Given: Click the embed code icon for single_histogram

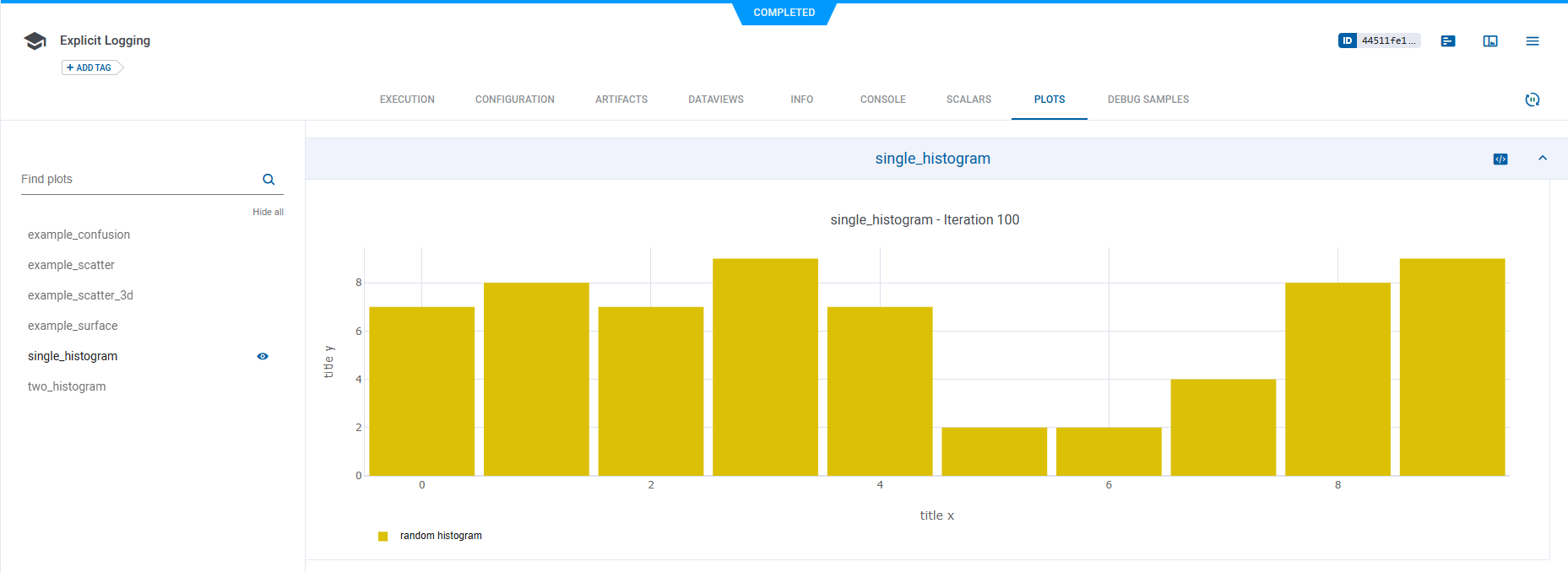Looking at the screenshot, I should (x=1500, y=159).
